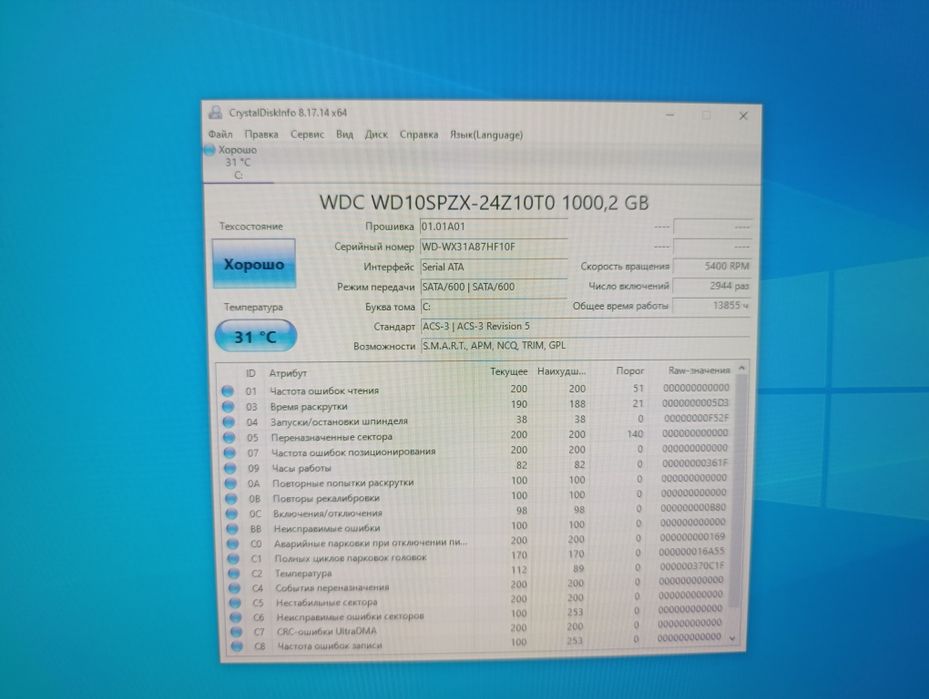Select row Частота ошибок чтения
This screenshot has height=699, width=929.
pyautogui.click(x=476, y=390)
